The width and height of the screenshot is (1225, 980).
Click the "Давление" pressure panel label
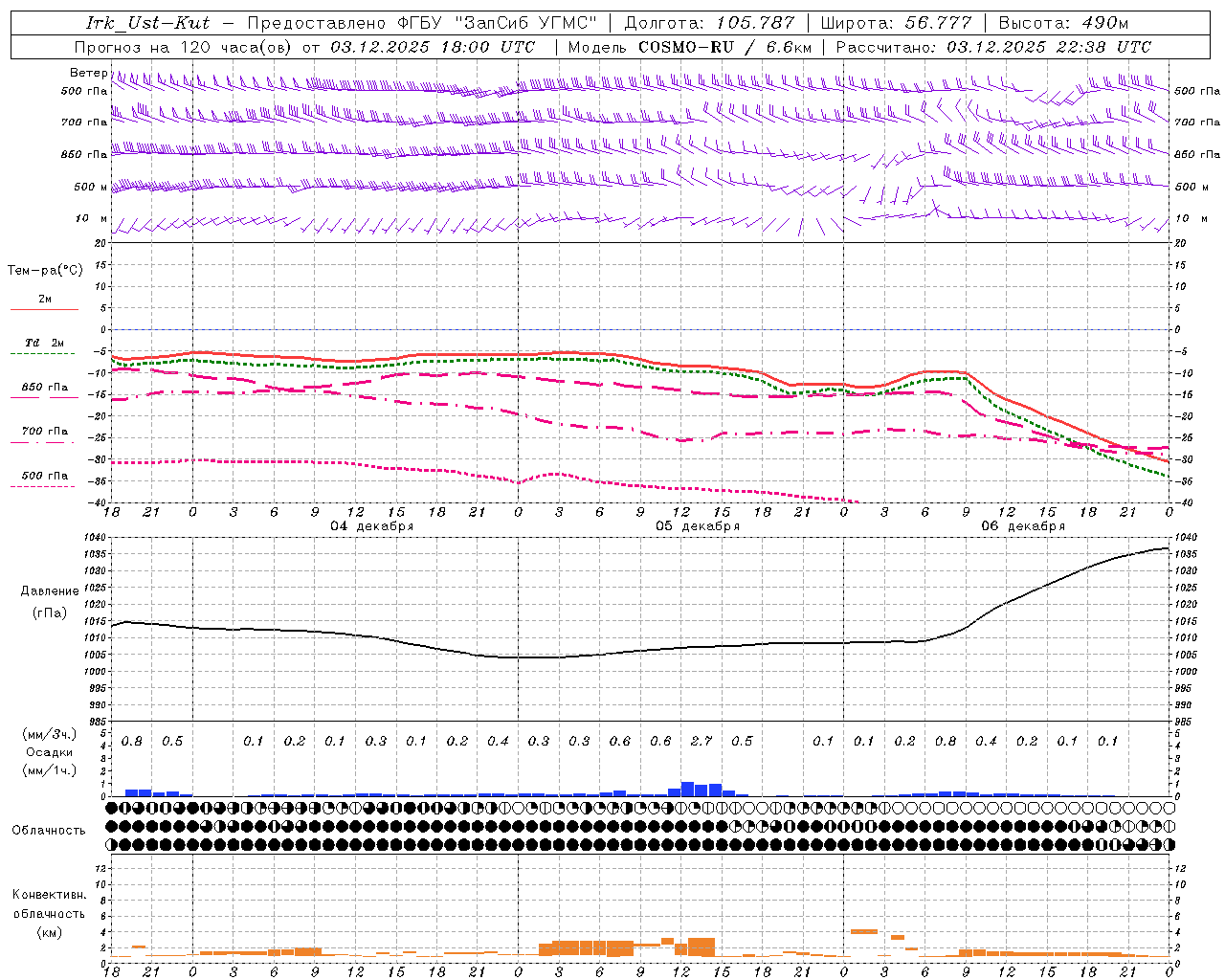coord(49,590)
